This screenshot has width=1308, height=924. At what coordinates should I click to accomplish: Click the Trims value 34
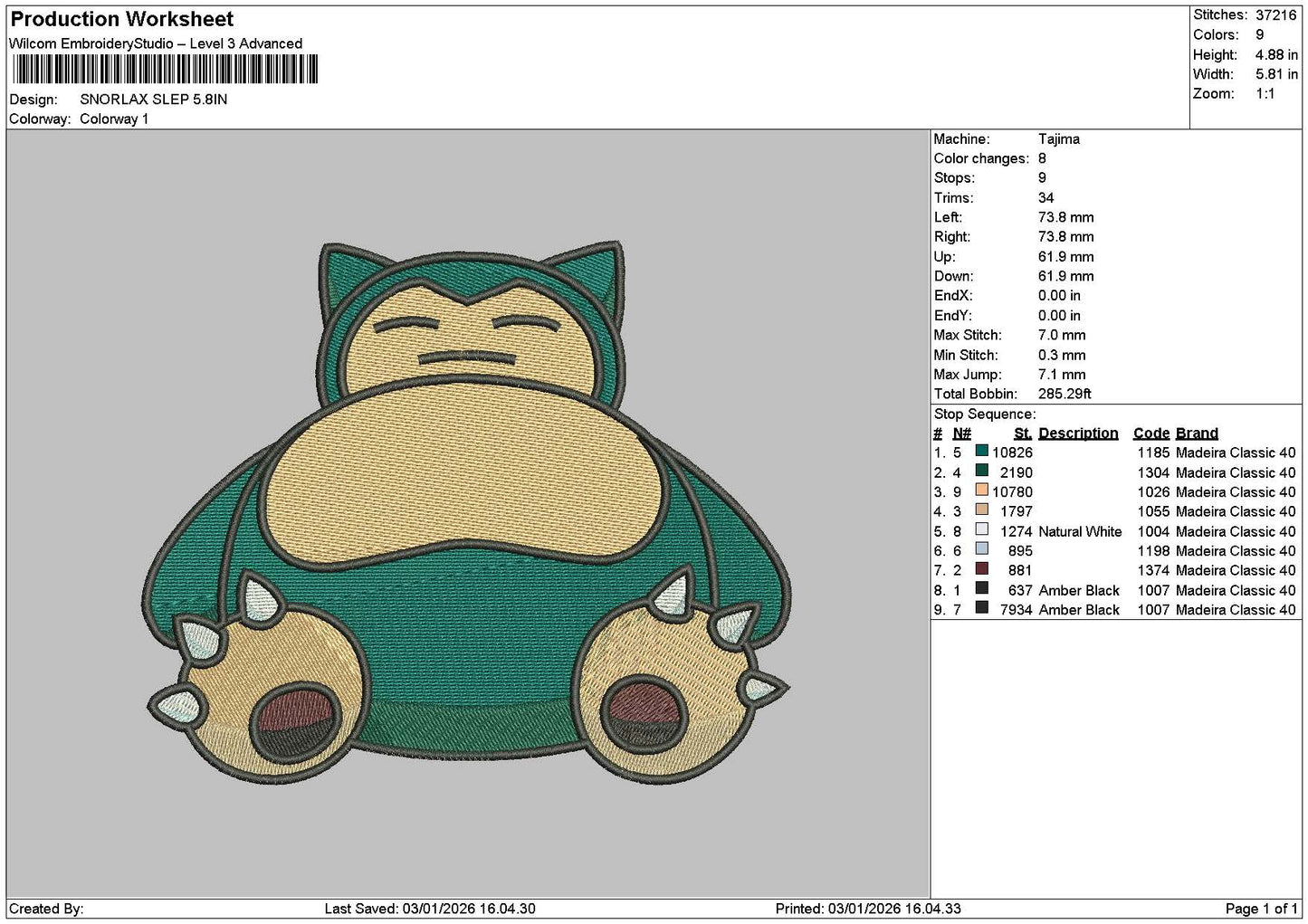pyautogui.click(x=1046, y=198)
